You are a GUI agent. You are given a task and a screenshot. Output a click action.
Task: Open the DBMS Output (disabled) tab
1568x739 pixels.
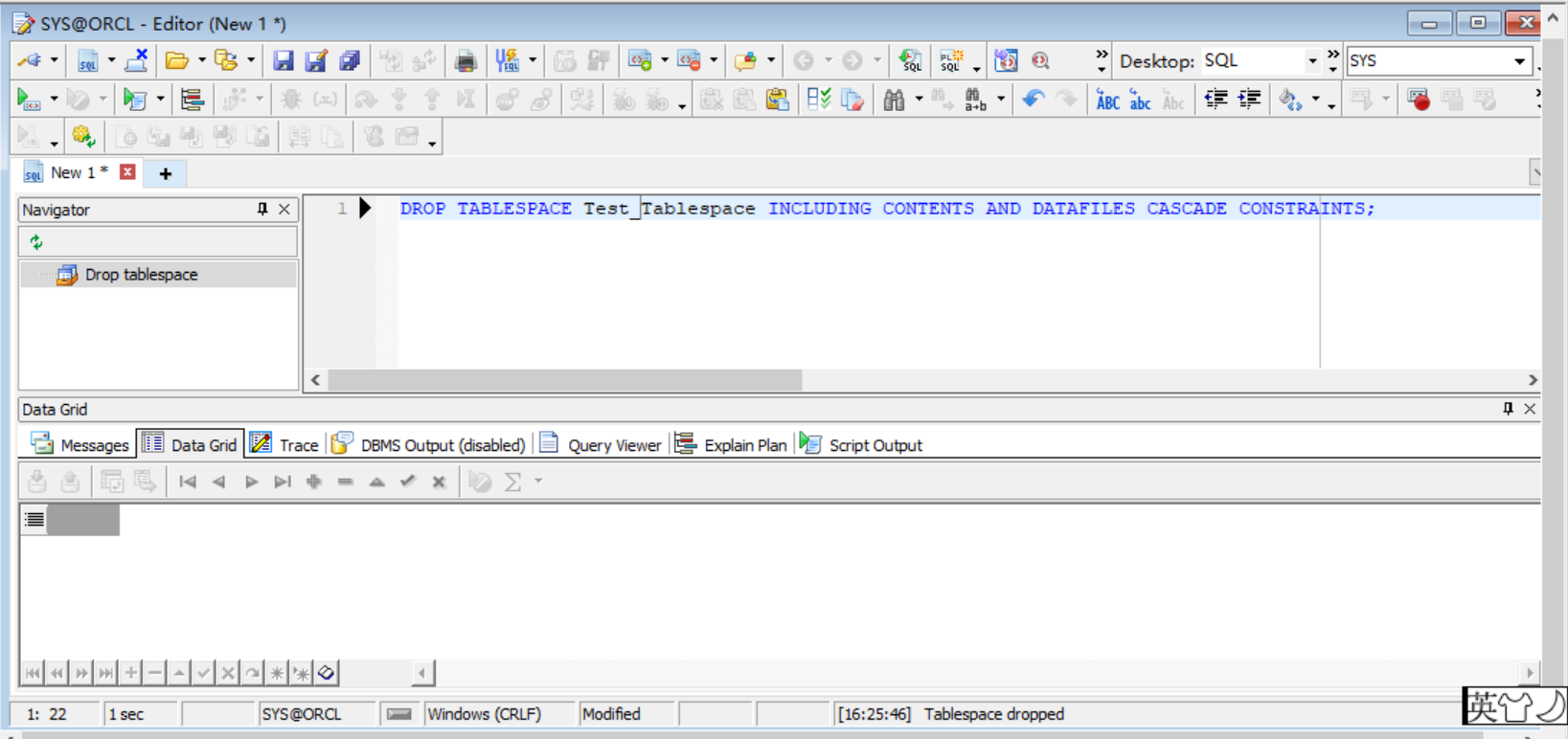(429, 444)
